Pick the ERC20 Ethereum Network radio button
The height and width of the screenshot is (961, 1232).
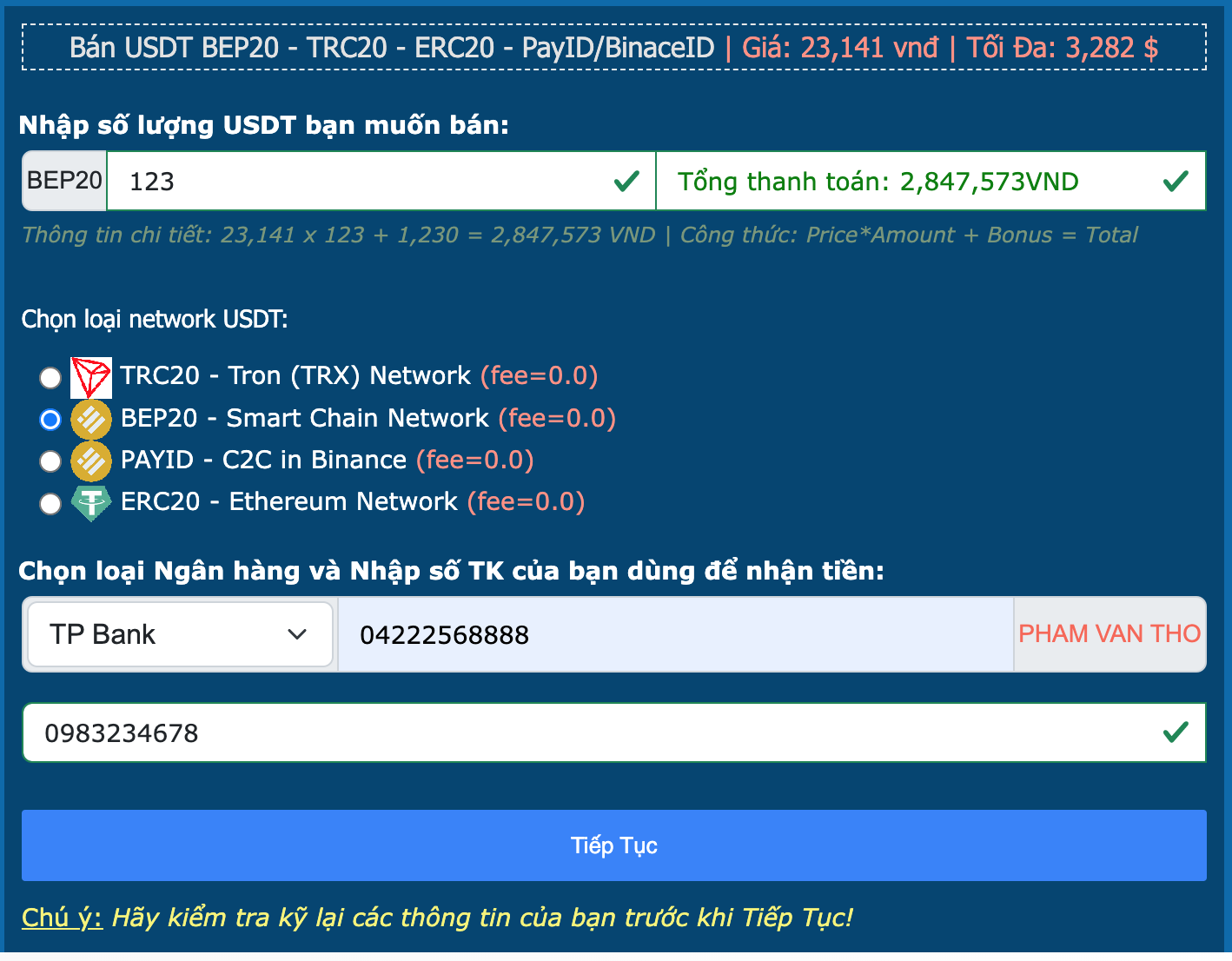50,503
